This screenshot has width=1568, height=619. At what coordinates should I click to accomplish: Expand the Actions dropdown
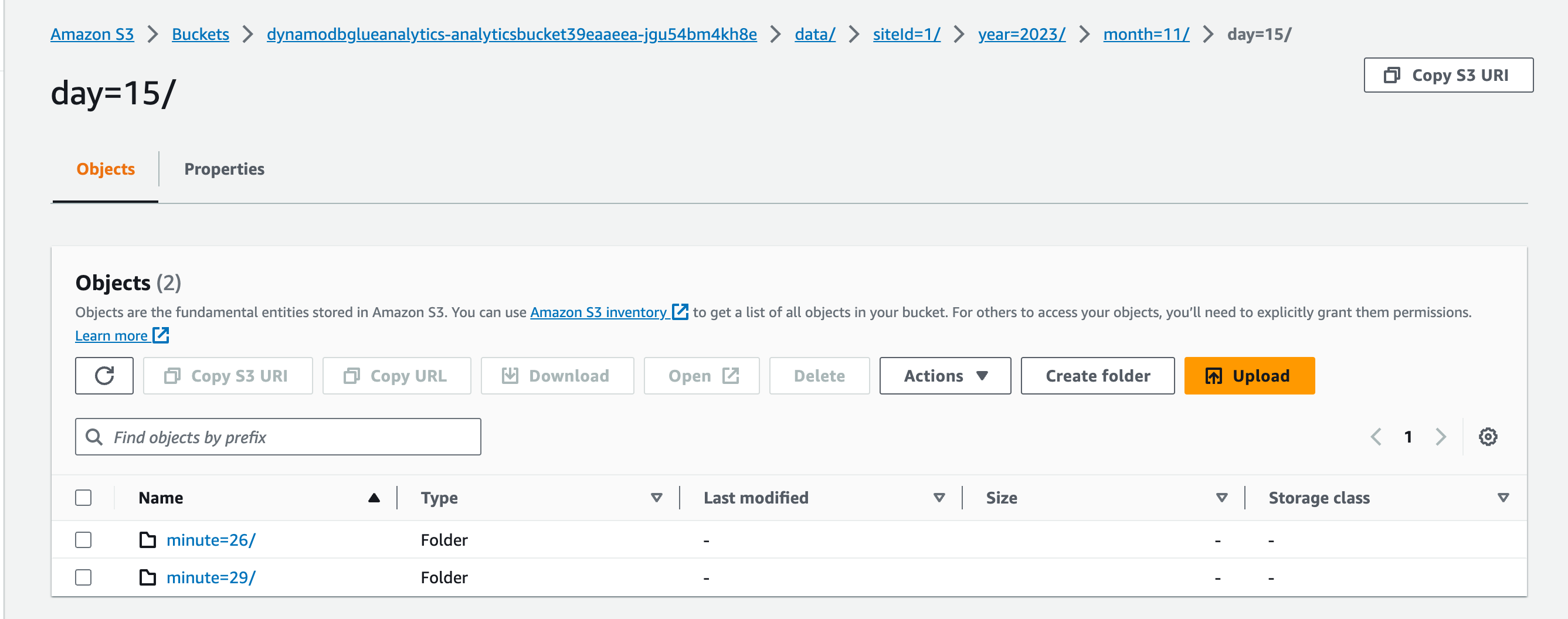(945, 376)
